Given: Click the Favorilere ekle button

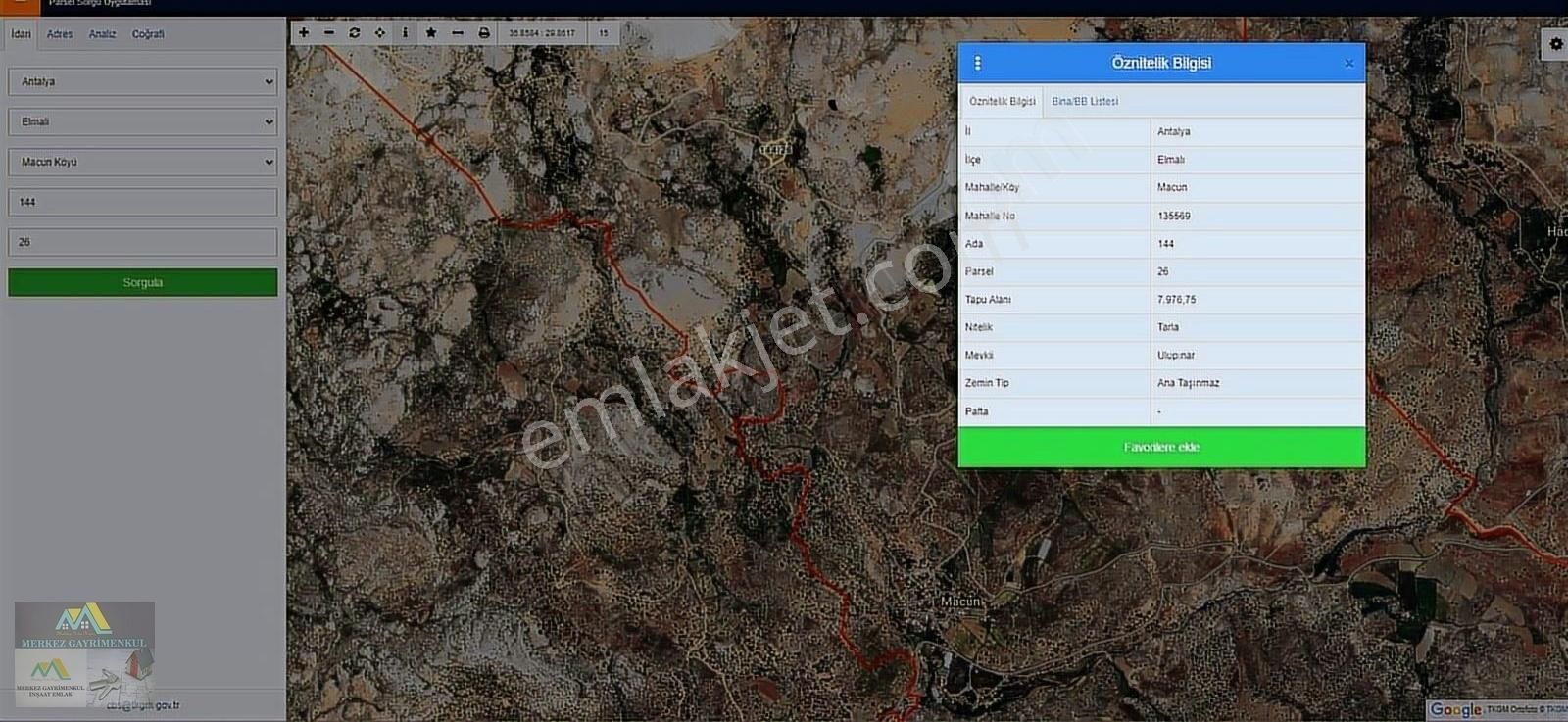Looking at the screenshot, I should tap(1161, 447).
